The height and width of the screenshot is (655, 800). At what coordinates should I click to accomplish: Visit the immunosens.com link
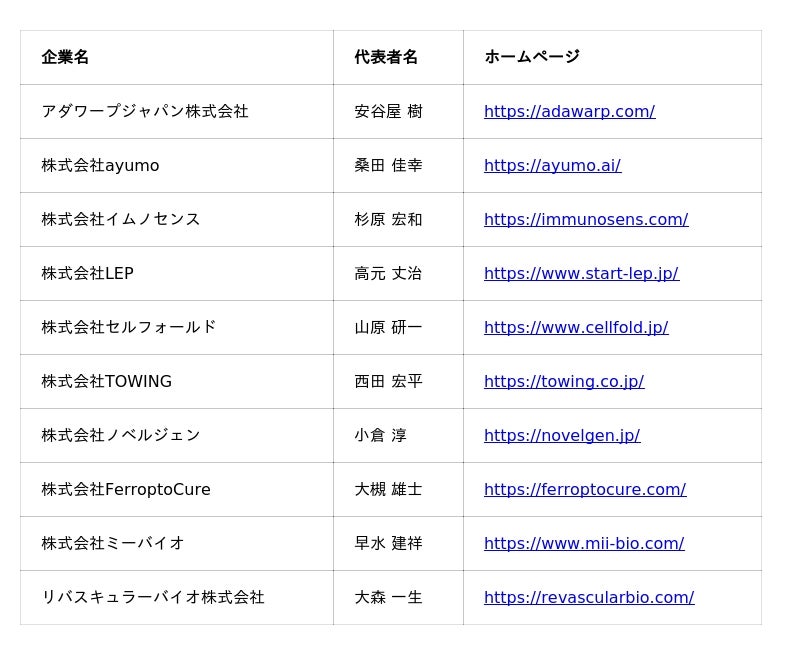586,219
